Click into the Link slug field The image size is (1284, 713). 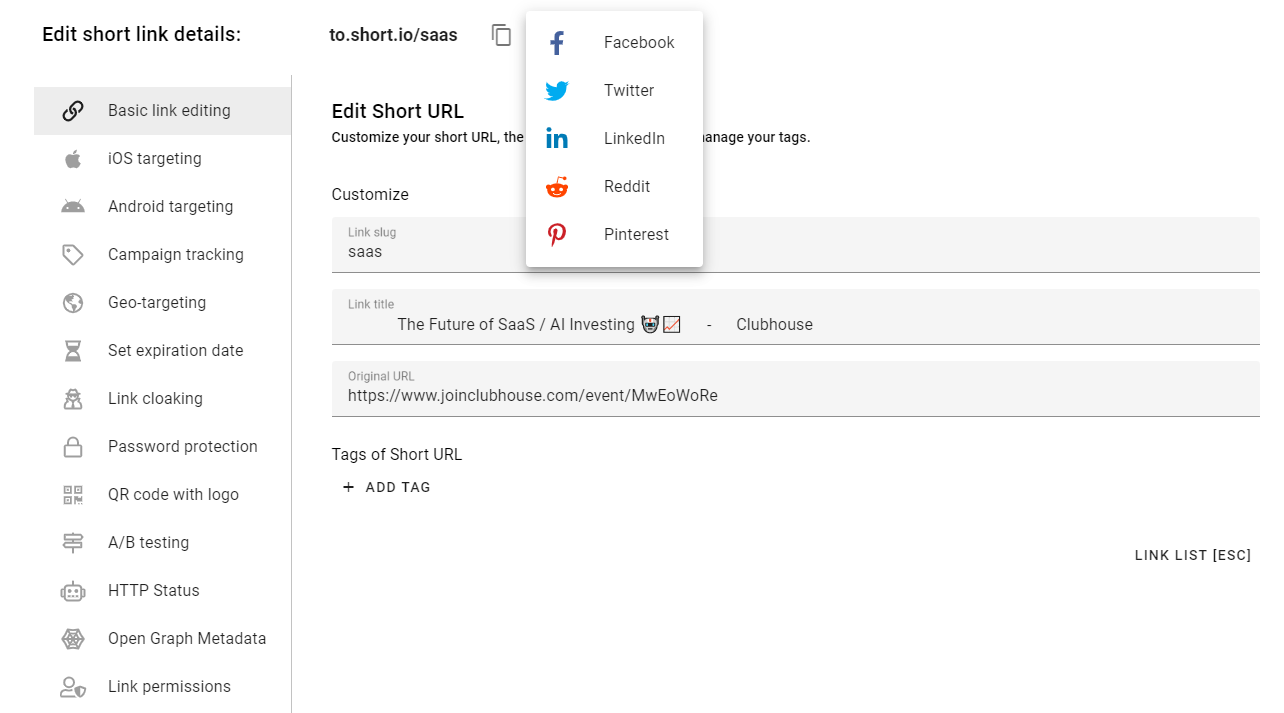tap(795, 252)
